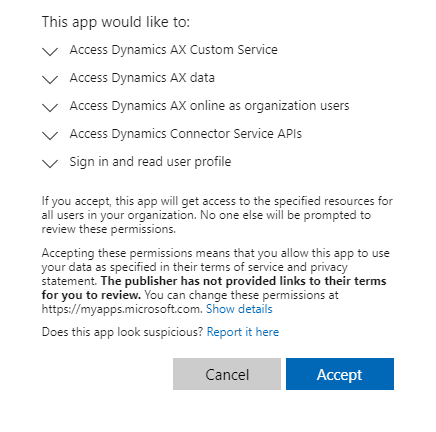
Task: Click 'Does this app look suspicious?' text
Action: (122, 332)
